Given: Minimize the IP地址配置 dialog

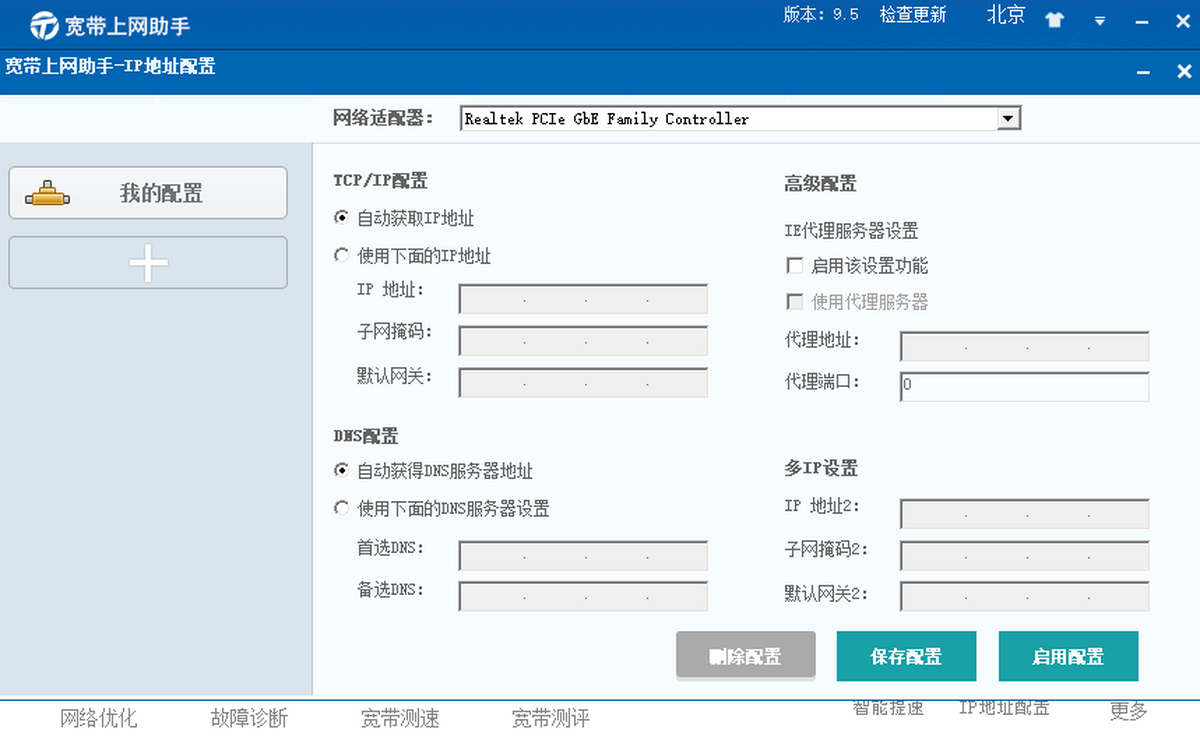Looking at the screenshot, I should tap(1144, 72).
